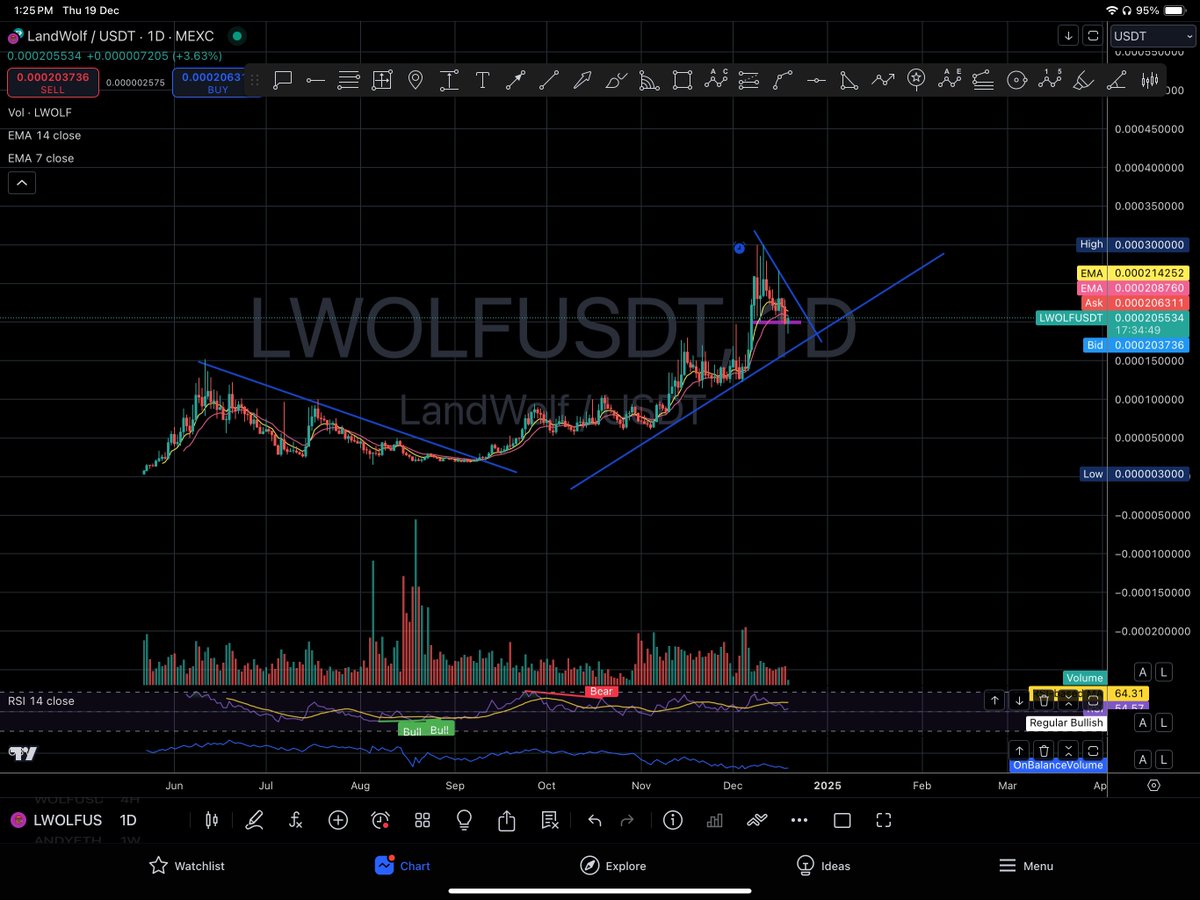The image size is (1200, 900).
Task: Open the LWOLFUS symbol selector
Action: [56, 821]
